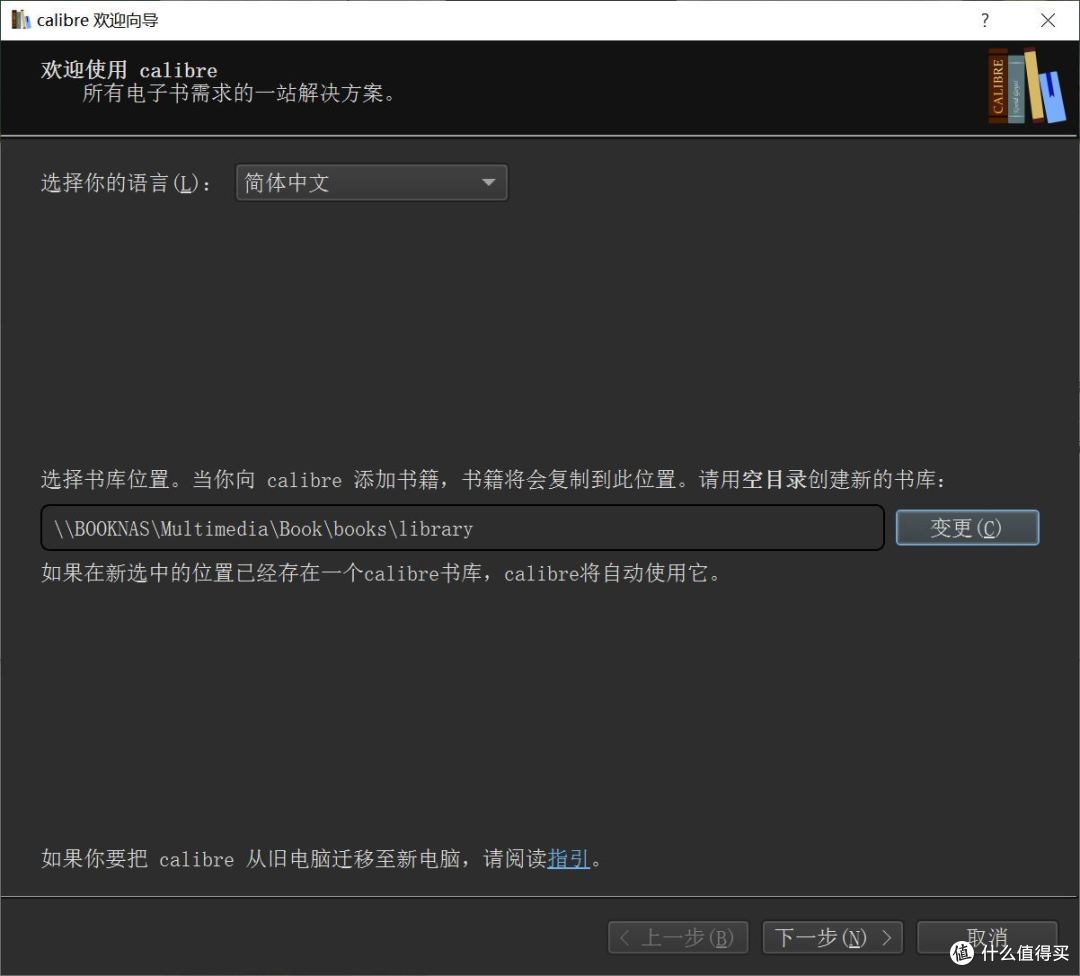Click the 上一步(B) back button
1080x976 pixels.
pyautogui.click(x=678, y=937)
